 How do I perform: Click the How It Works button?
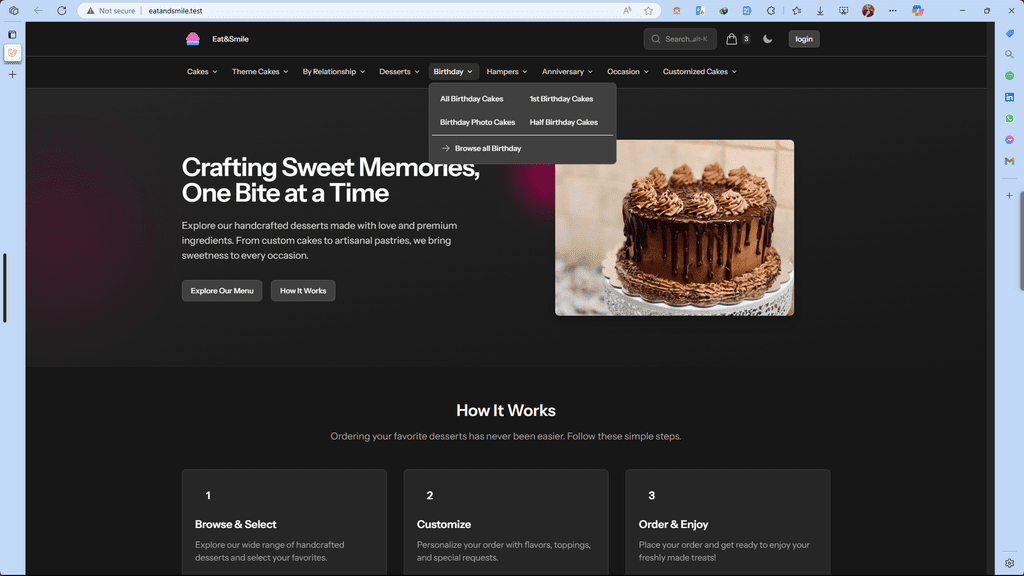[303, 291]
